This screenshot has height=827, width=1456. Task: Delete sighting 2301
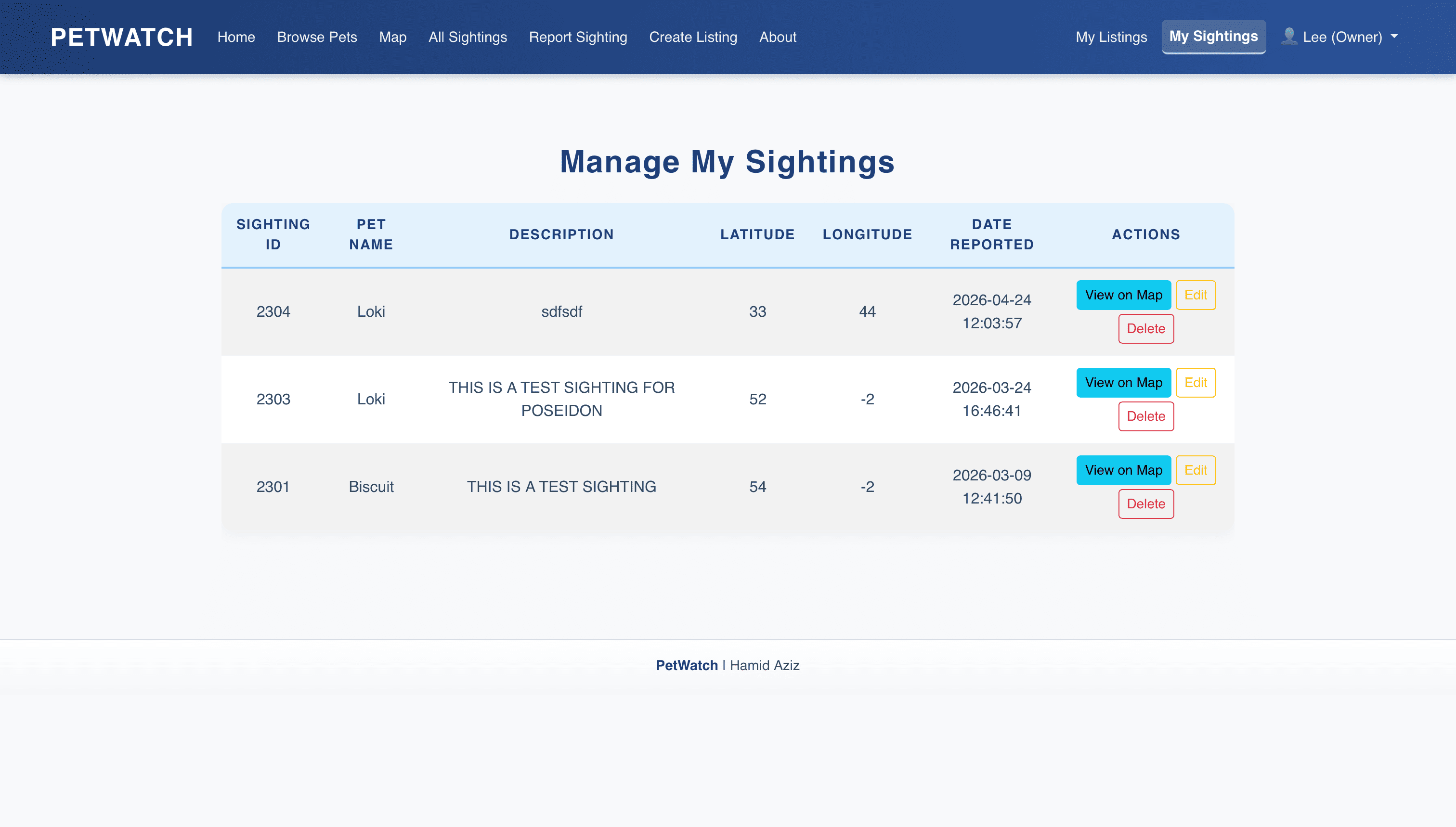click(1146, 503)
